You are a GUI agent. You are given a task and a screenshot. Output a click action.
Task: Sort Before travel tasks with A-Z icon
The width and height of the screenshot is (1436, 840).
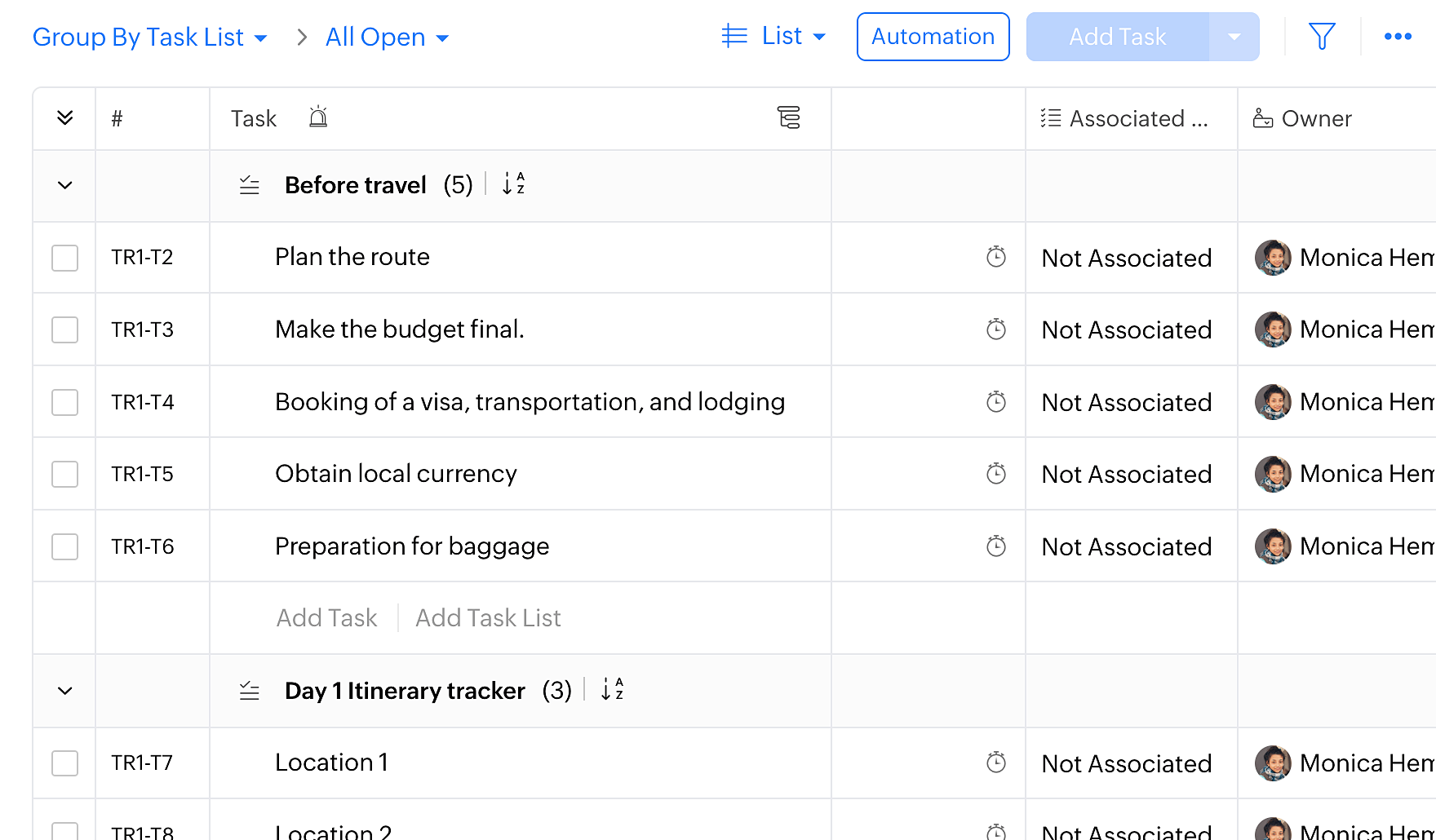[513, 184]
